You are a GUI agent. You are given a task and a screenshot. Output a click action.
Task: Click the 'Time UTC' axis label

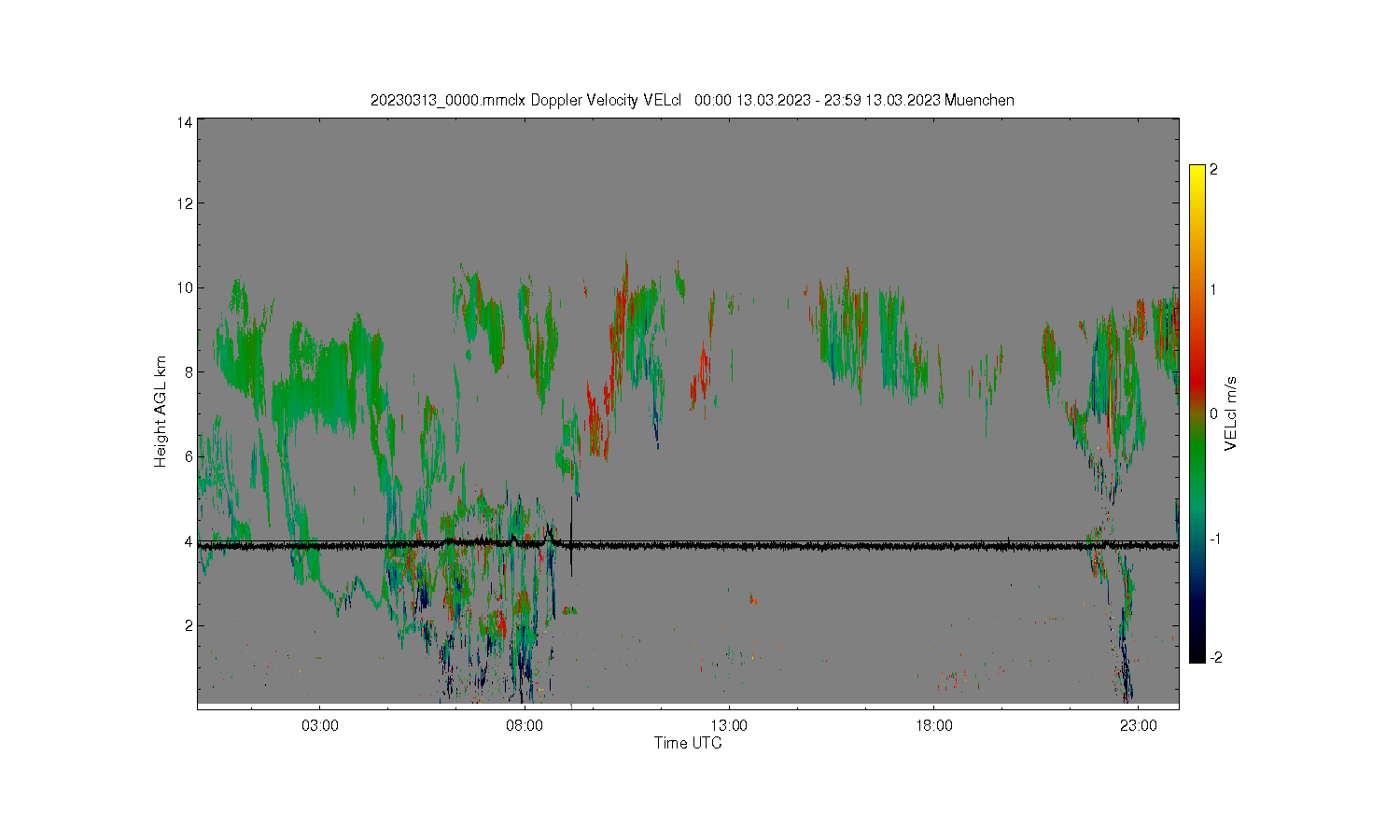(x=688, y=743)
